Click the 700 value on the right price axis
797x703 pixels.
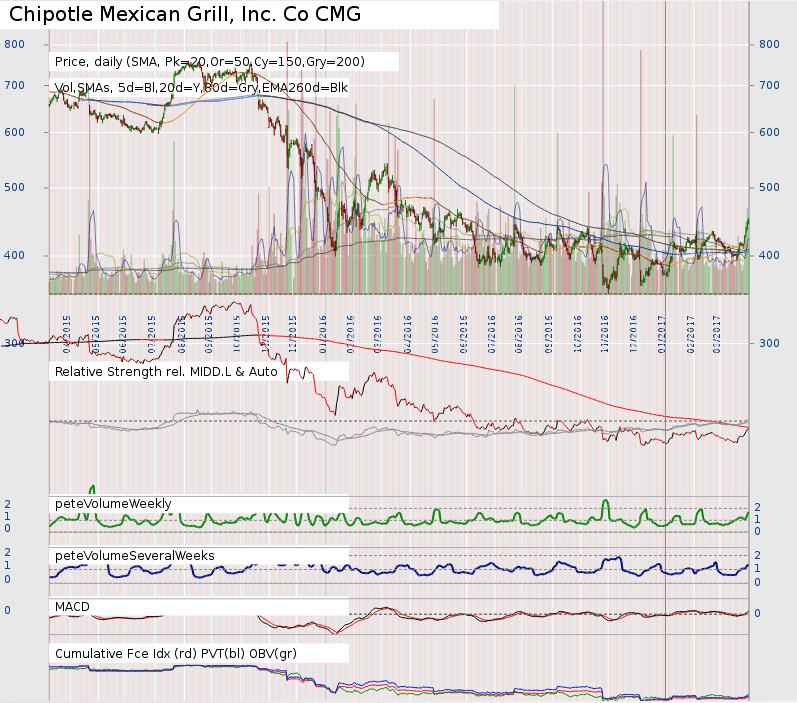tap(769, 85)
